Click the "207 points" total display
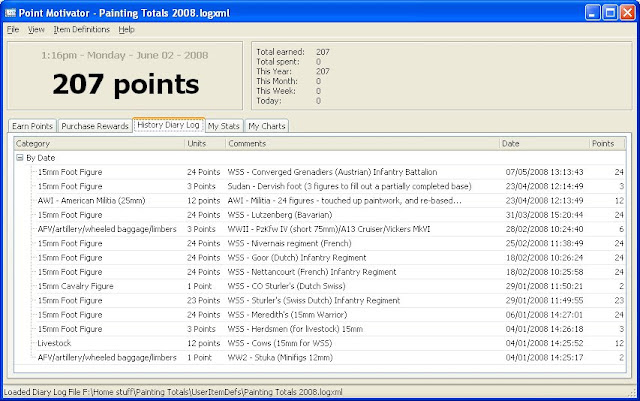This screenshot has height=401, width=640. [126, 85]
